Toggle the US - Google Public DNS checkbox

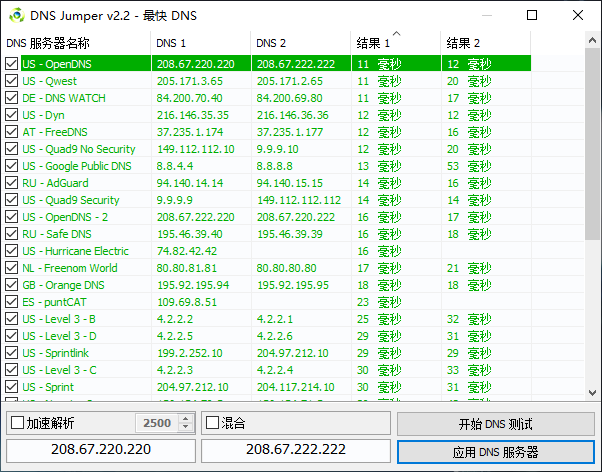tap(12, 166)
